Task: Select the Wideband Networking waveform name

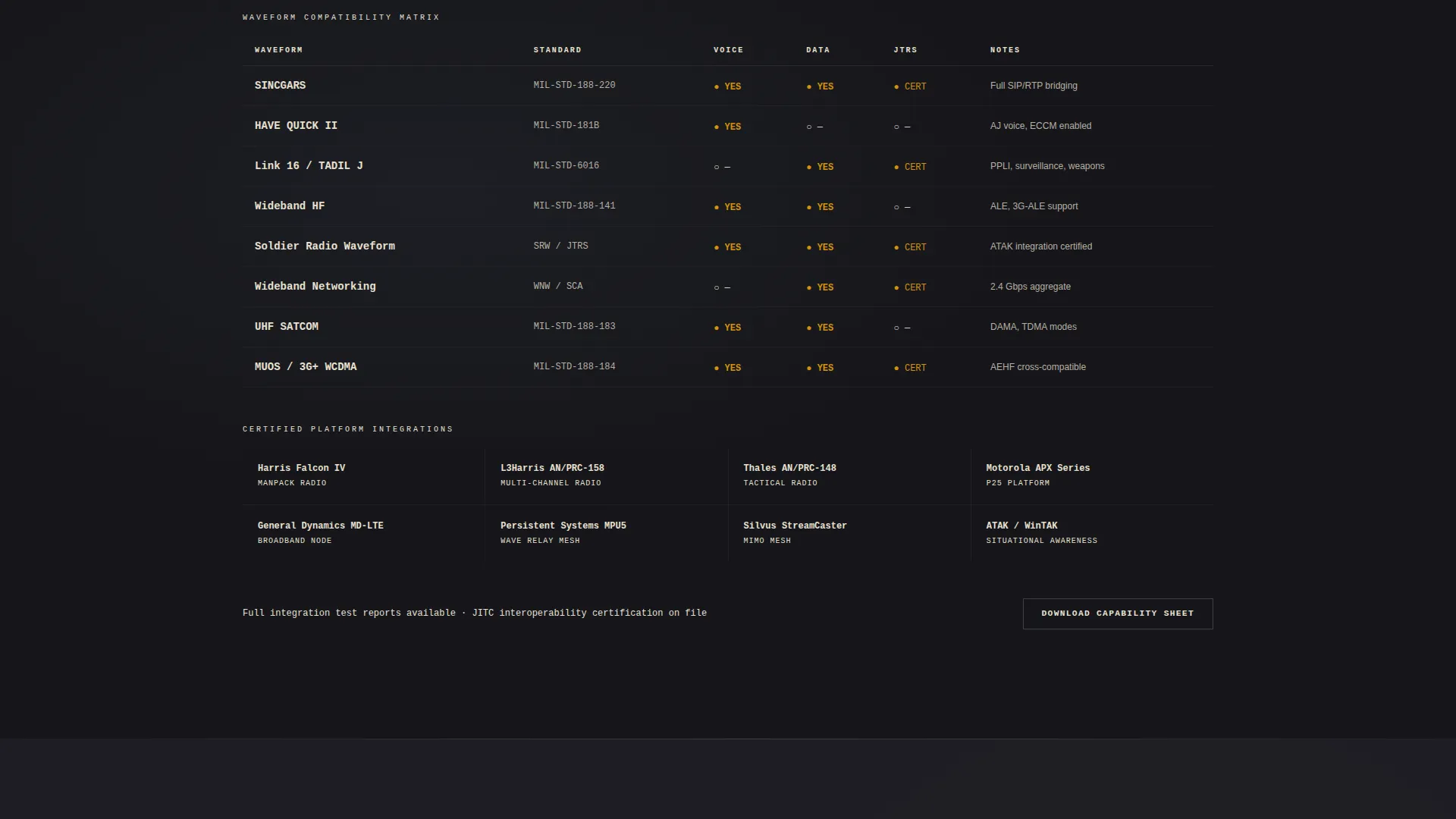Action: [315, 287]
